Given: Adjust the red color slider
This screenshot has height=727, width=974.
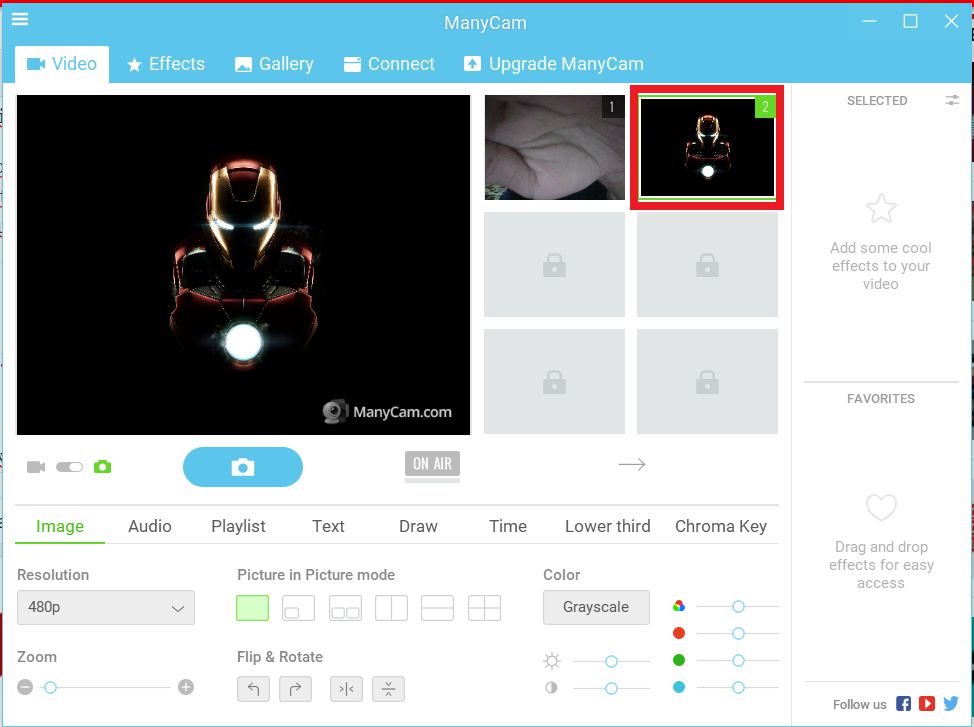Looking at the screenshot, I should (738, 633).
